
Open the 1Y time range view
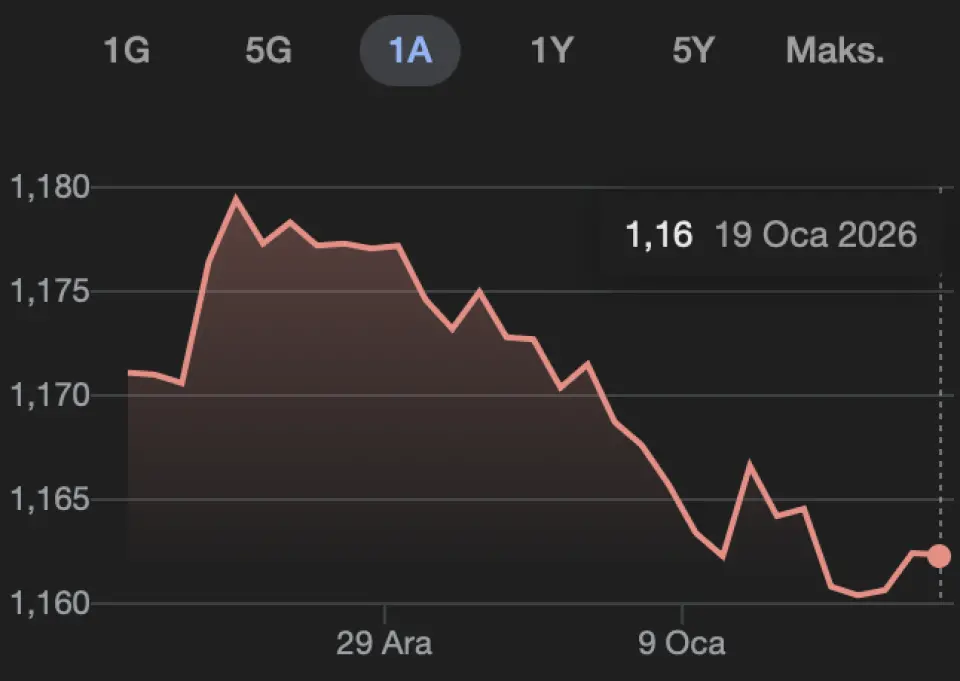[551, 50]
